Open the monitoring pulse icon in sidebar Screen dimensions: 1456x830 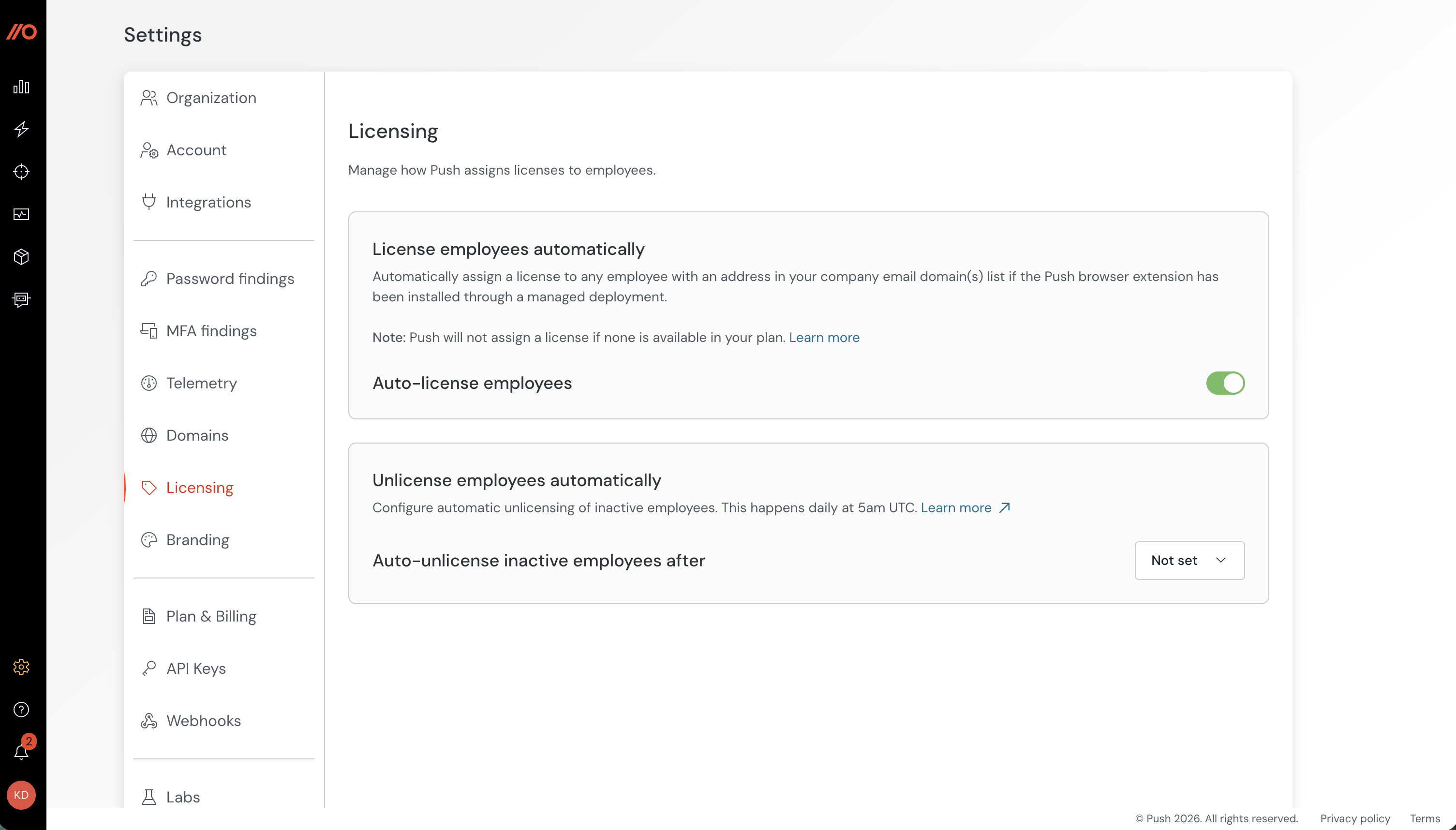[x=21, y=215]
